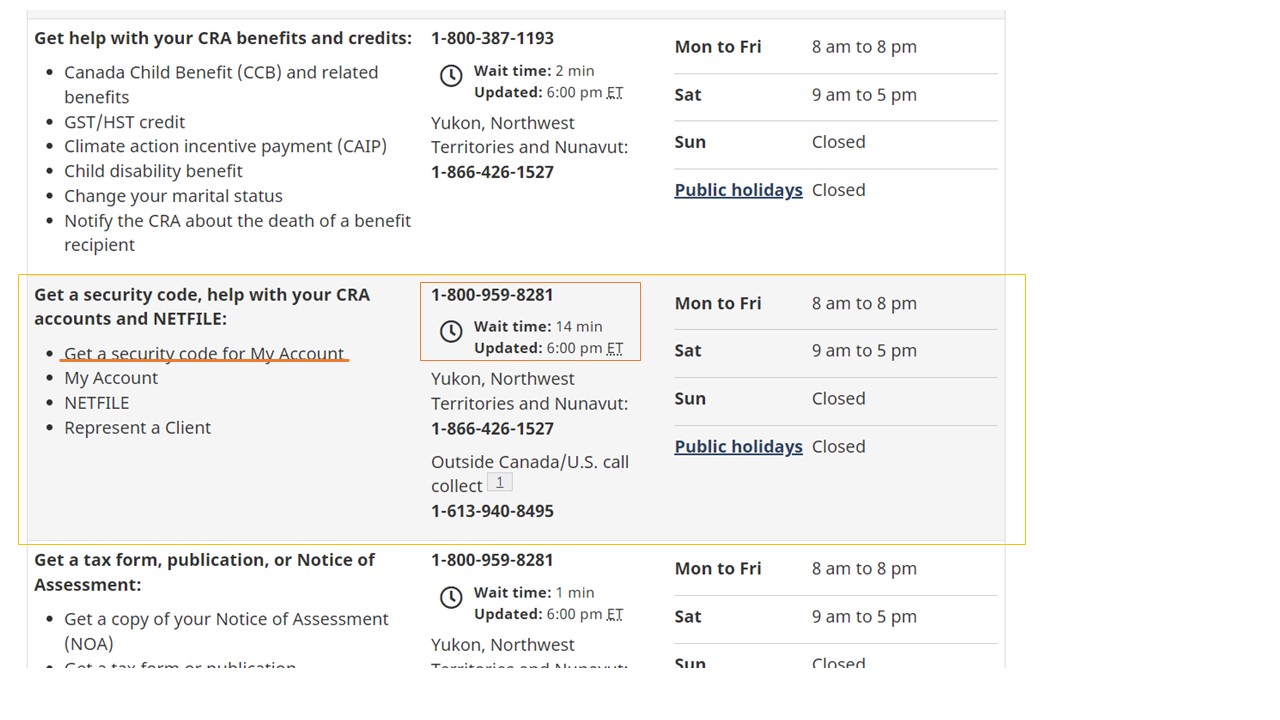Click the ET abbreviation in benefits wait time

(614, 92)
